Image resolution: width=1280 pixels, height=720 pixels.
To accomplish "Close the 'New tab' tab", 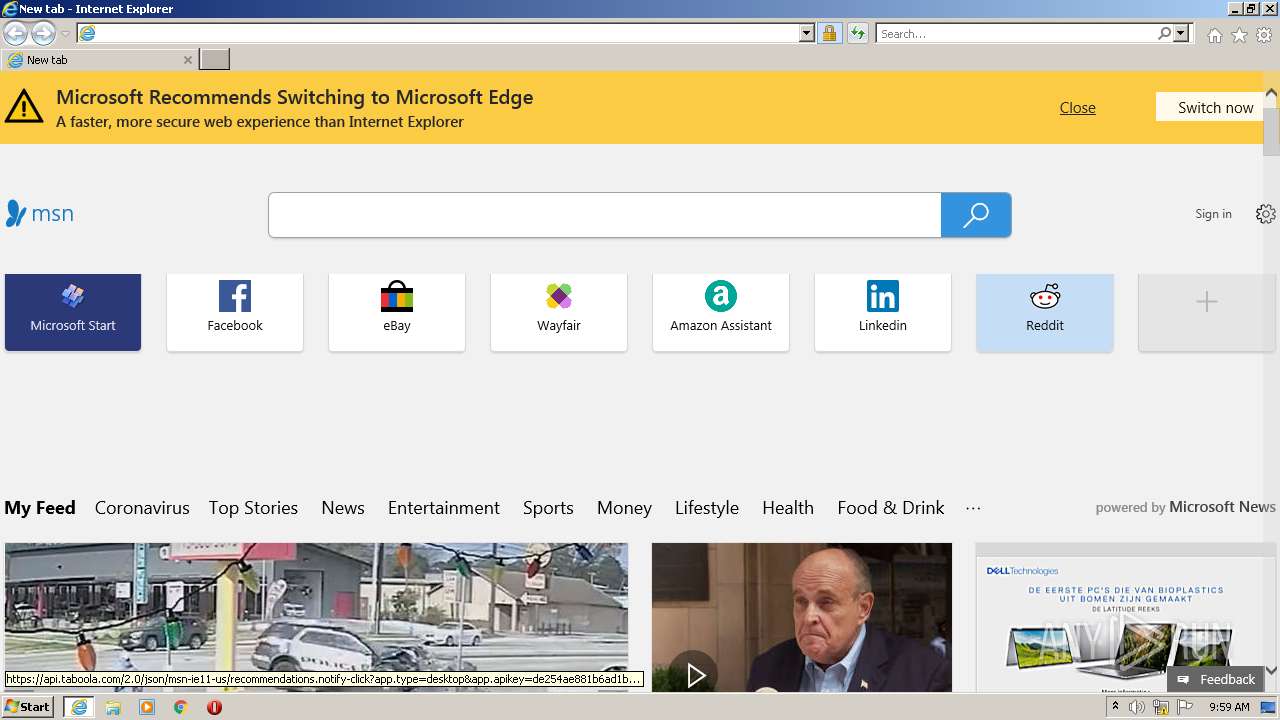I will [x=187, y=60].
